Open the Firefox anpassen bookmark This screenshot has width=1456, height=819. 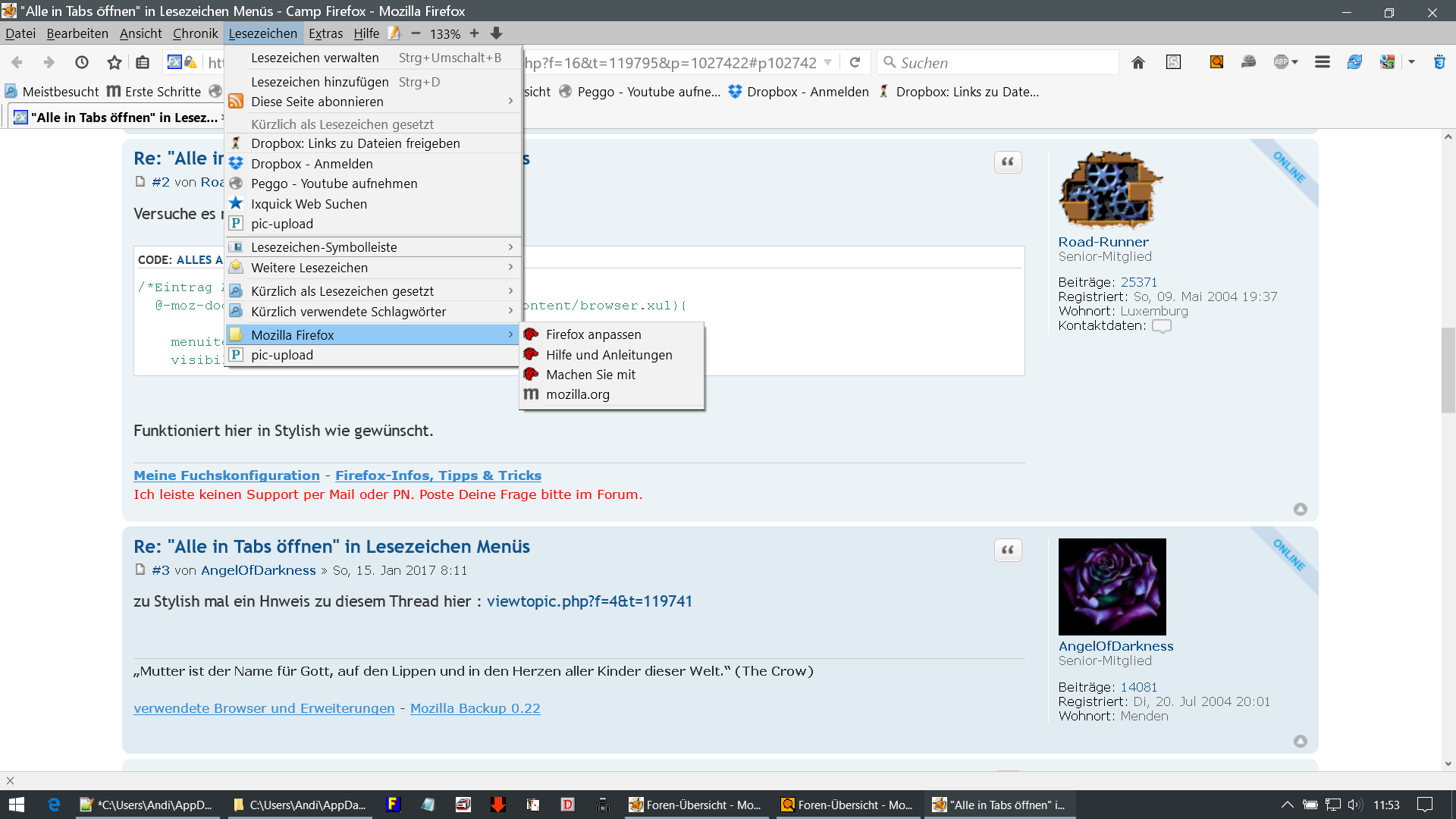click(x=593, y=334)
